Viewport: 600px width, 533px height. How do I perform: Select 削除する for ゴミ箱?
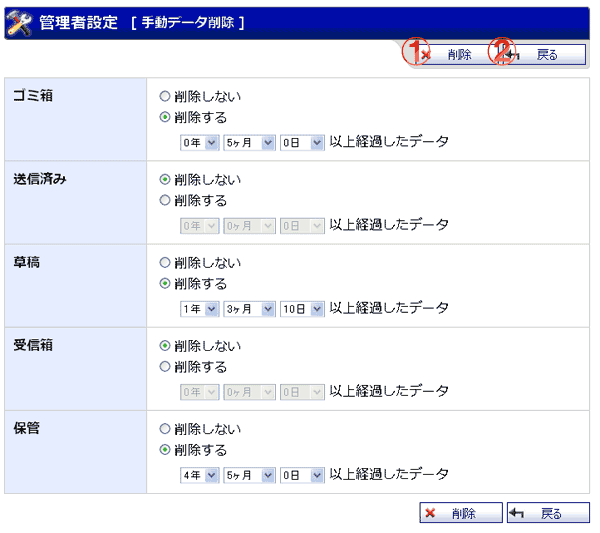[165, 117]
